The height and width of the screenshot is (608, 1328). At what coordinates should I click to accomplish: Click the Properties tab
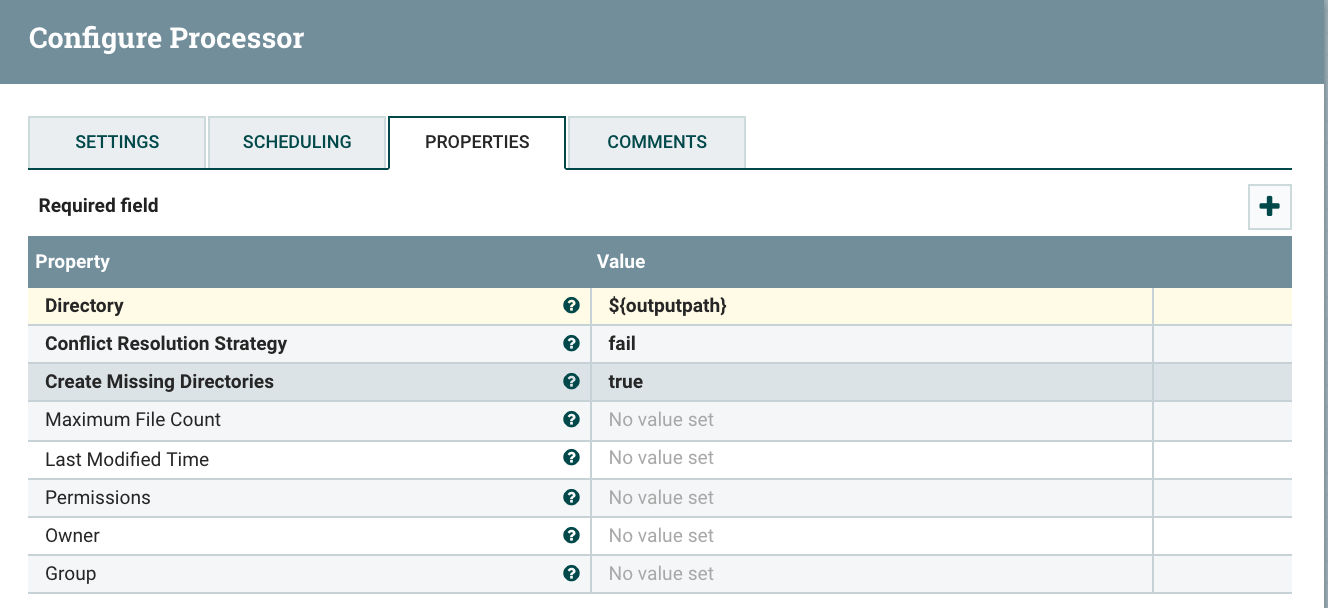(x=477, y=142)
